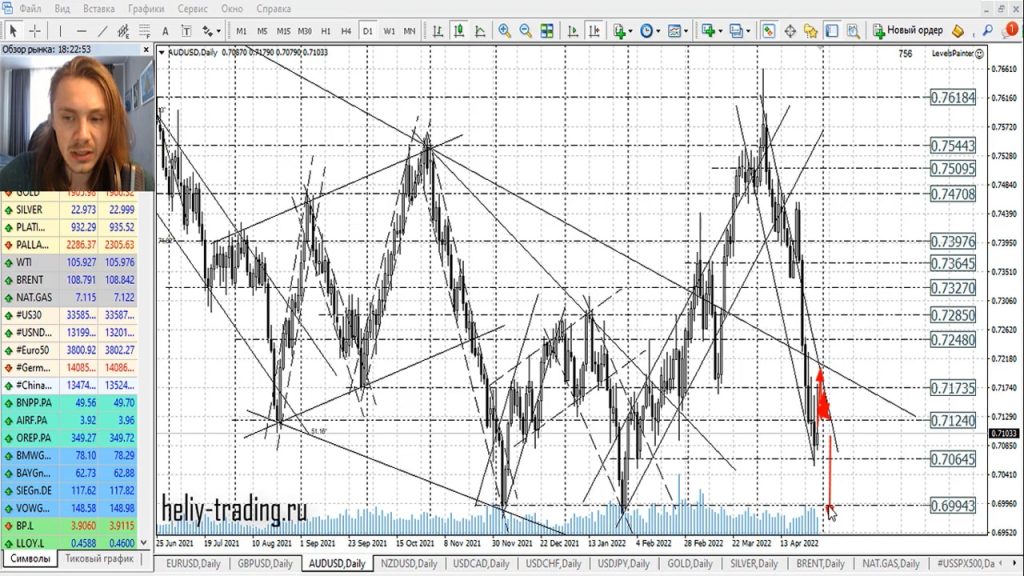Image resolution: width=1024 pixels, height=576 pixels.
Task: Select the trendline drawing tool
Action: 103,31
